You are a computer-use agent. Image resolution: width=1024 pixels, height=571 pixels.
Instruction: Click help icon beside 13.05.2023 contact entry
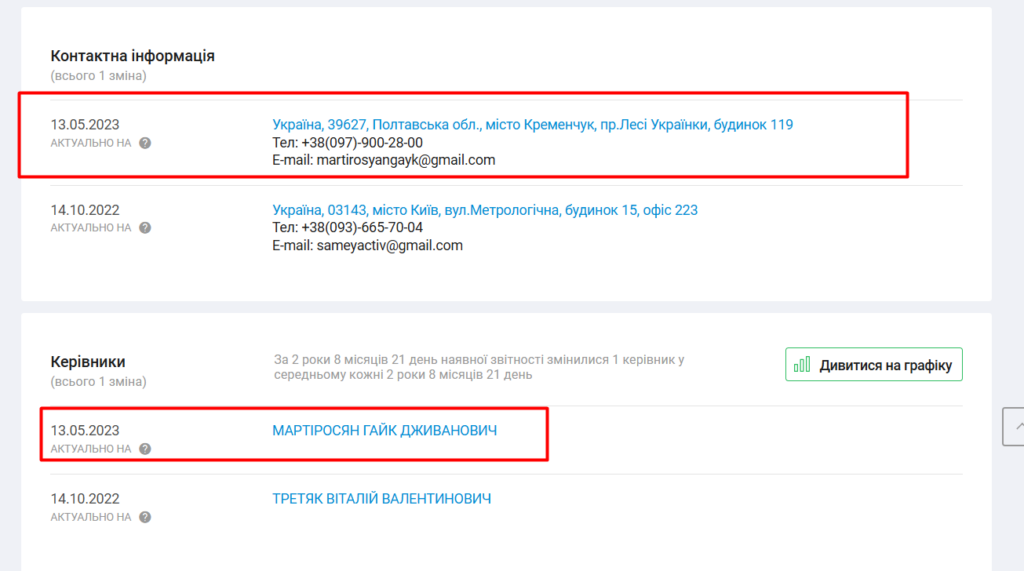(x=145, y=143)
